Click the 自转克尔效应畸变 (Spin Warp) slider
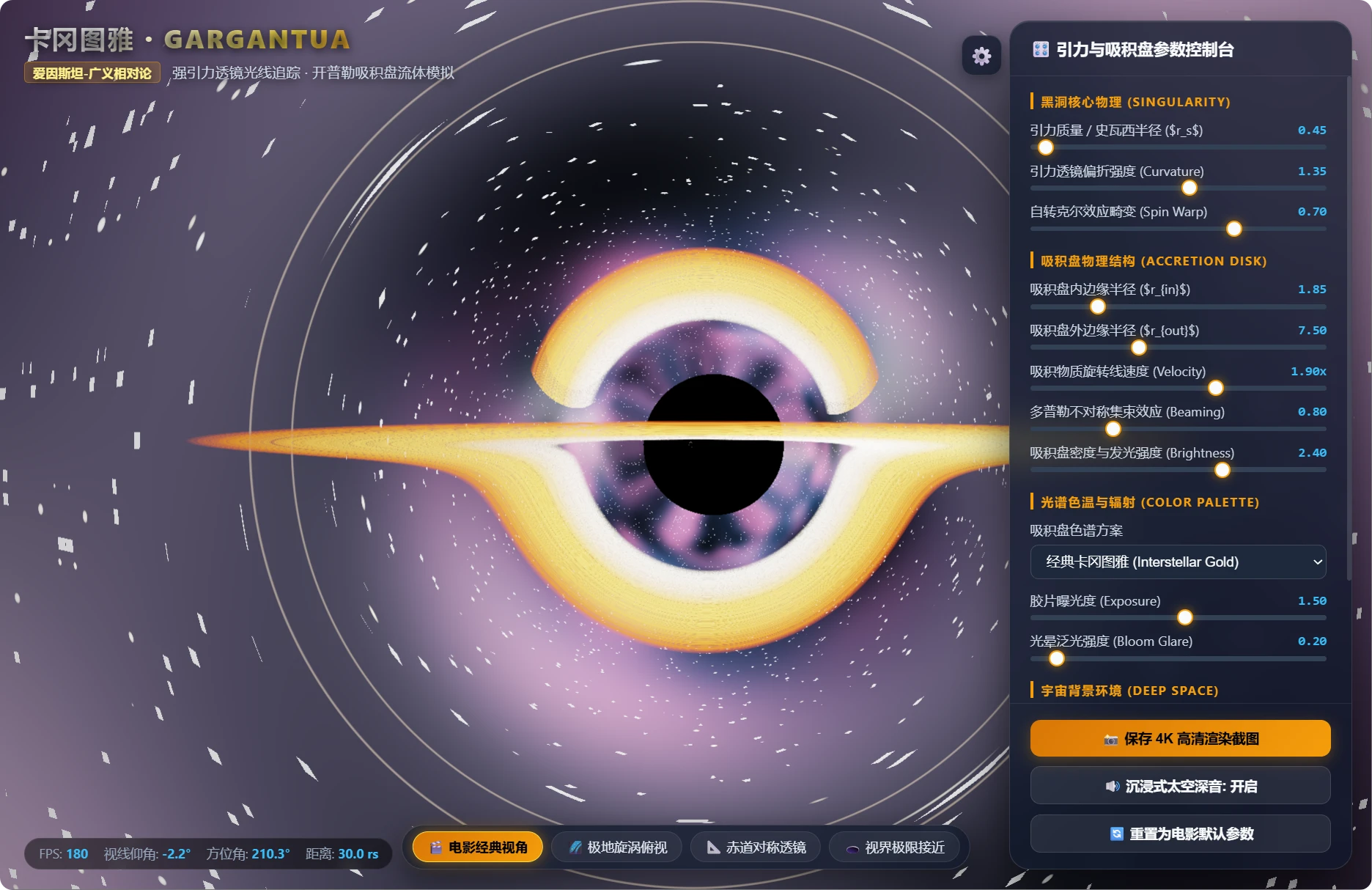 point(1178,229)
